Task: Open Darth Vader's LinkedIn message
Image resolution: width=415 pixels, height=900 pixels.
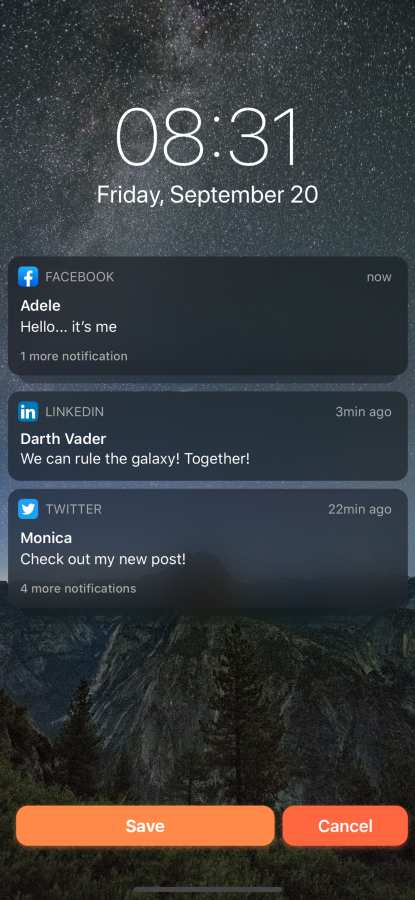Action: 208,436
